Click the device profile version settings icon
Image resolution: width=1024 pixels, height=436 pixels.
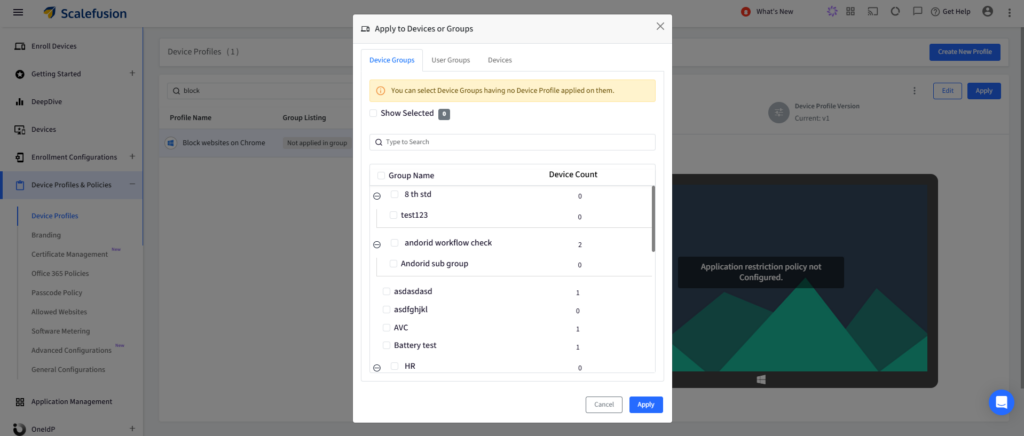pyautogui.click(x=778, y=112)
